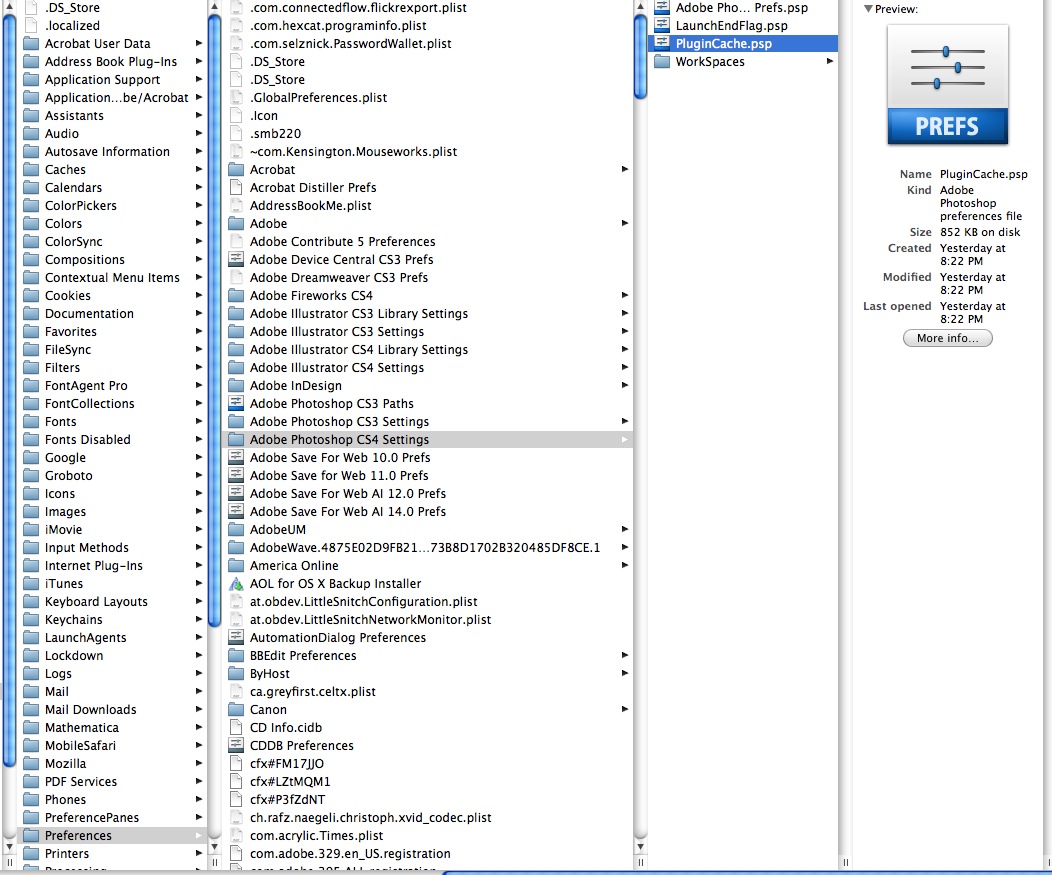This screenshot has width=1052, height=875.
Task: Select Adobe Save For Web 10.0 Prefs
Action: pos(339,458)
